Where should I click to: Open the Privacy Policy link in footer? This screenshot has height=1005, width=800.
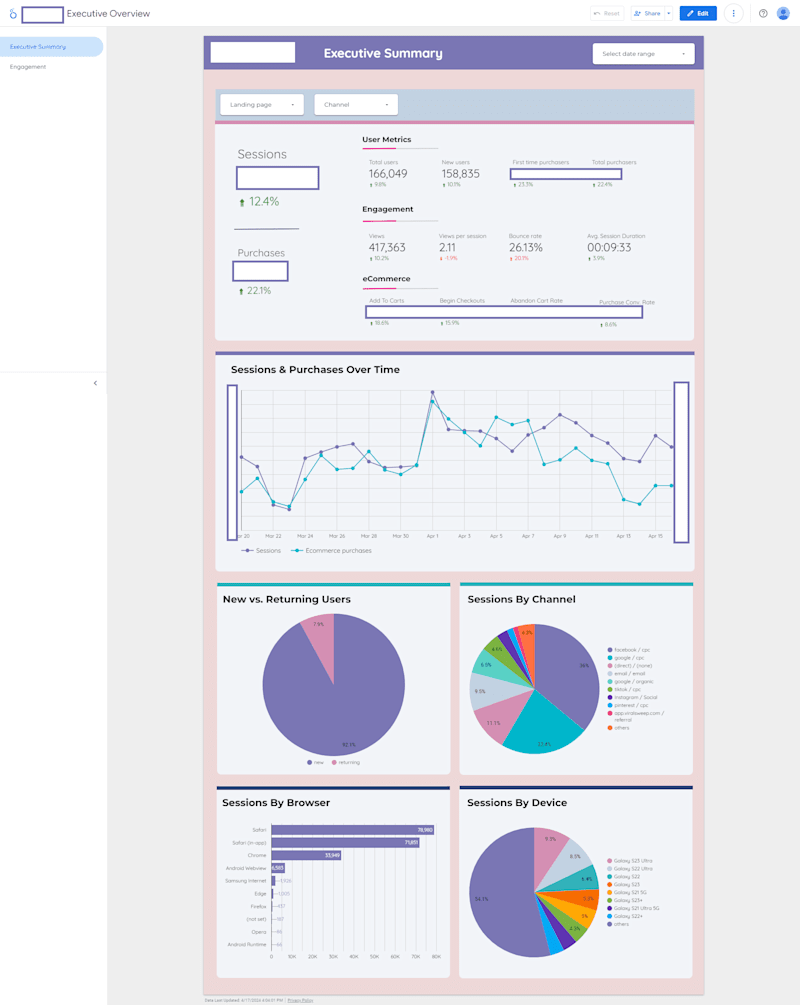click(300, 1001)
